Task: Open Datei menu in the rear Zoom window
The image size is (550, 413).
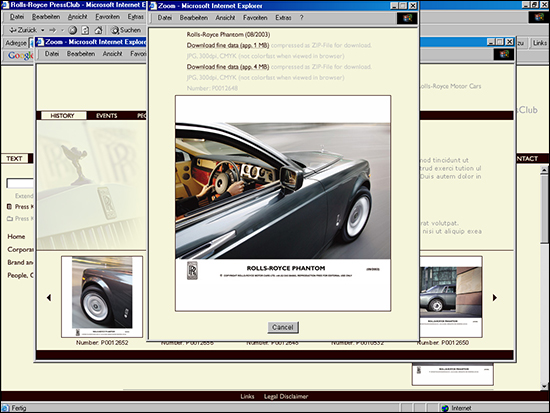Action: (x=52, y=54)
